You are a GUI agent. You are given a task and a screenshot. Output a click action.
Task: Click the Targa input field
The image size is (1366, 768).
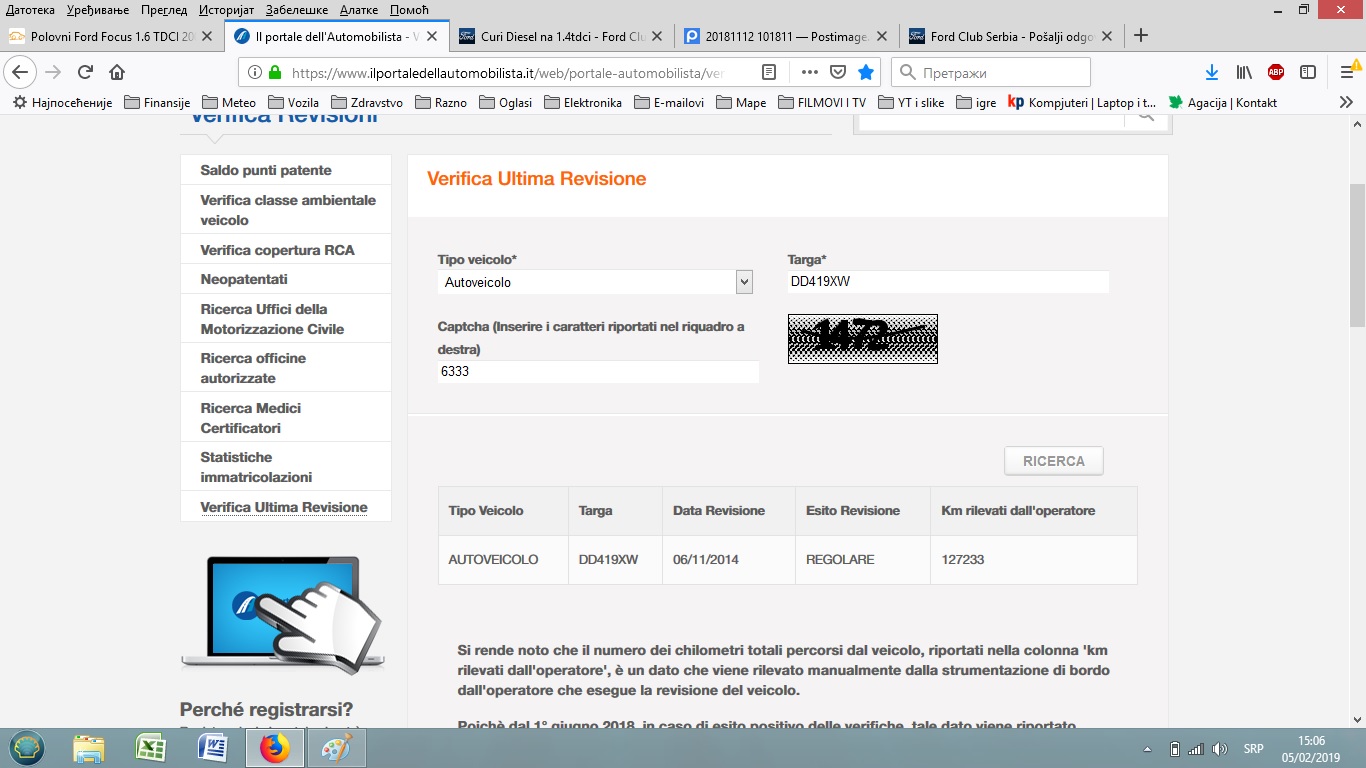(x=948, y=282)
